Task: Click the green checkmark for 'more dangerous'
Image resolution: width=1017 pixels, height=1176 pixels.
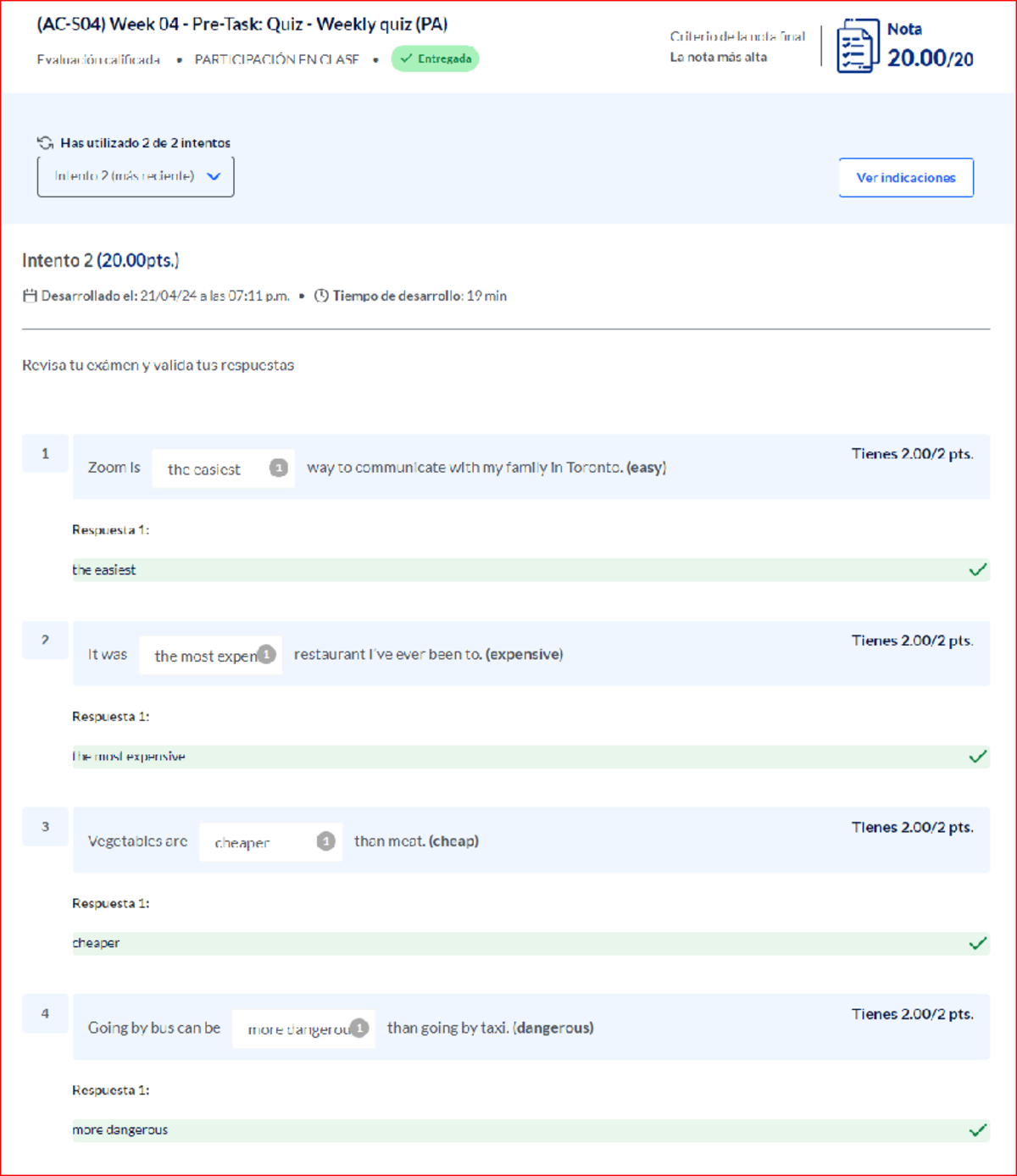Action: coord(978,1129)
